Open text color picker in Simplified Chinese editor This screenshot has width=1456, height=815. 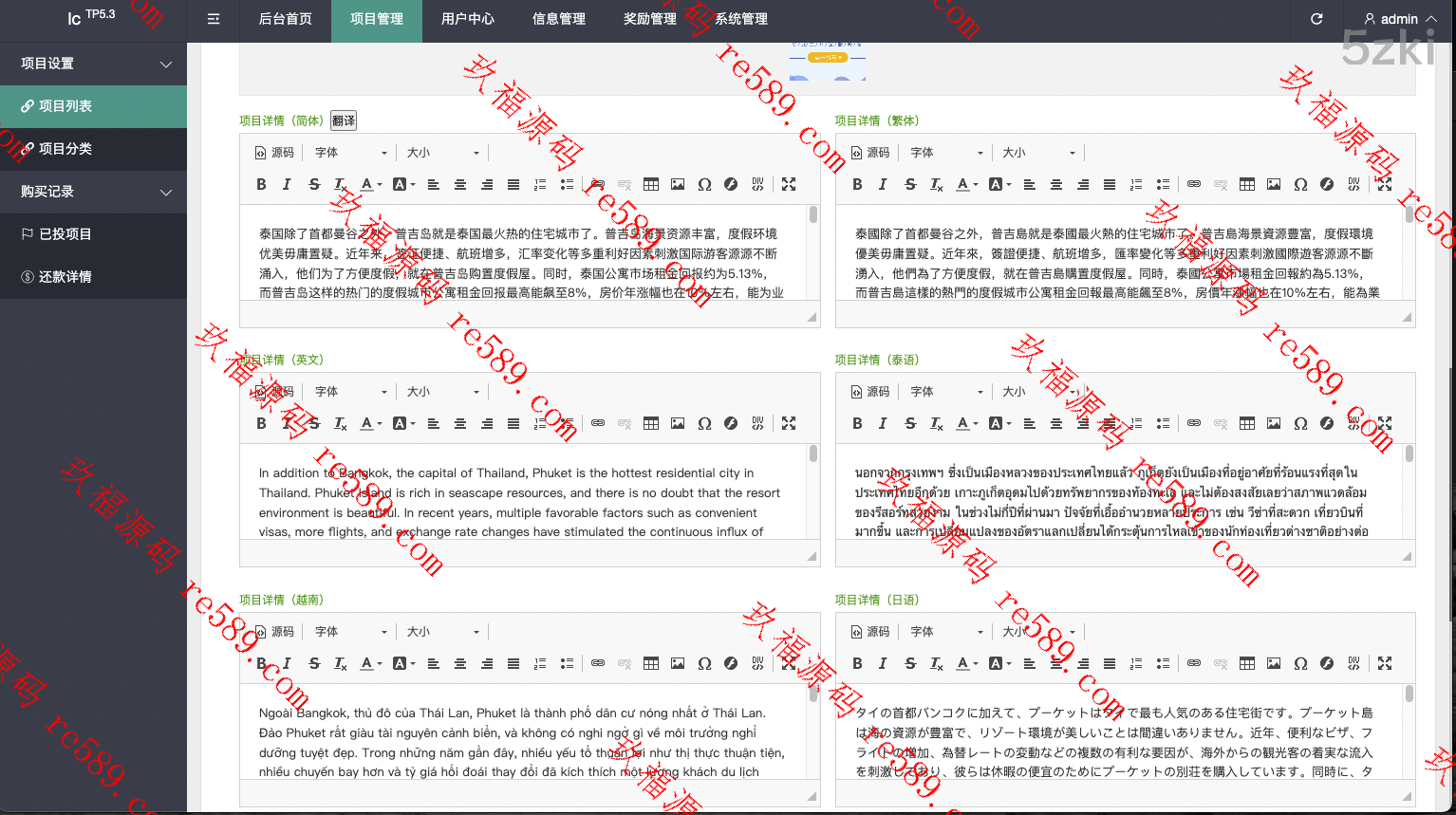370,184
